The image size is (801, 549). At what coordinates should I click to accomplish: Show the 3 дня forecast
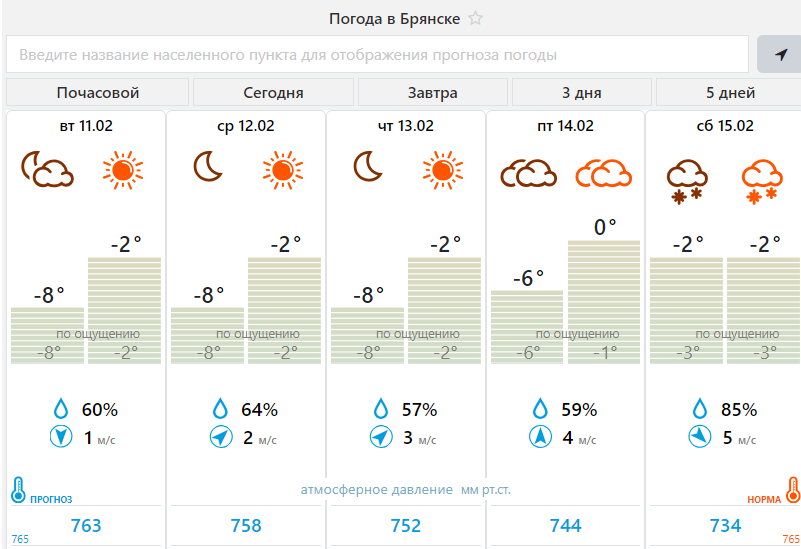581,93
